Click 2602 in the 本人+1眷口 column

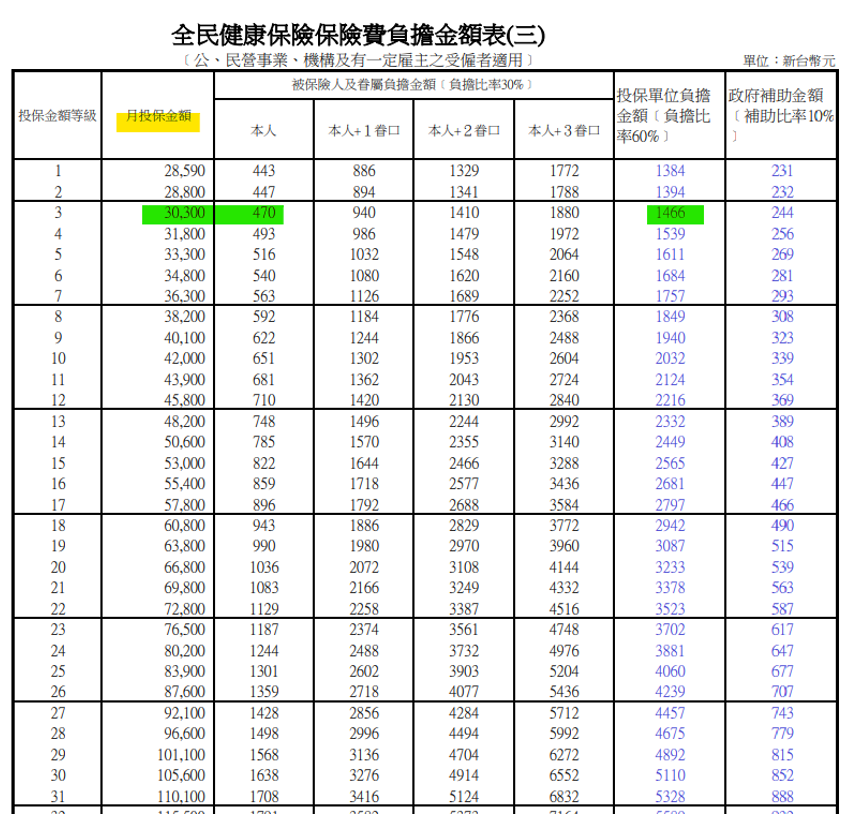pyautogui.click(x=364, y=671)
